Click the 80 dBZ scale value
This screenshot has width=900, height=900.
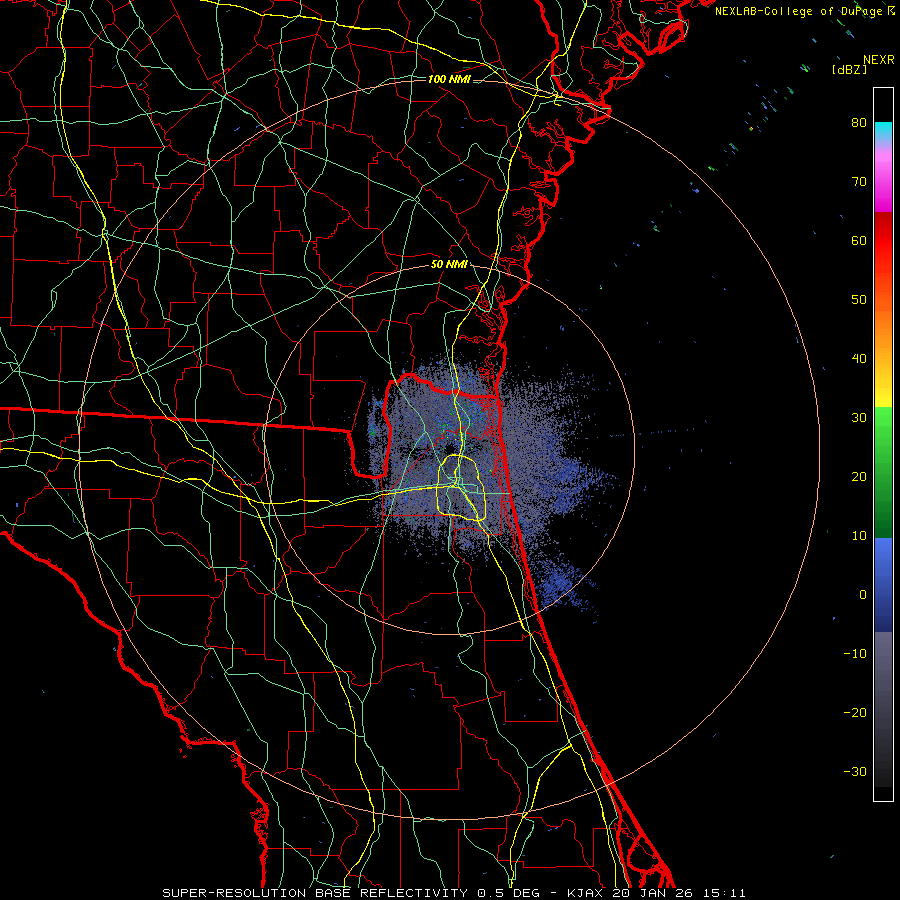click(x=859, y=122)
